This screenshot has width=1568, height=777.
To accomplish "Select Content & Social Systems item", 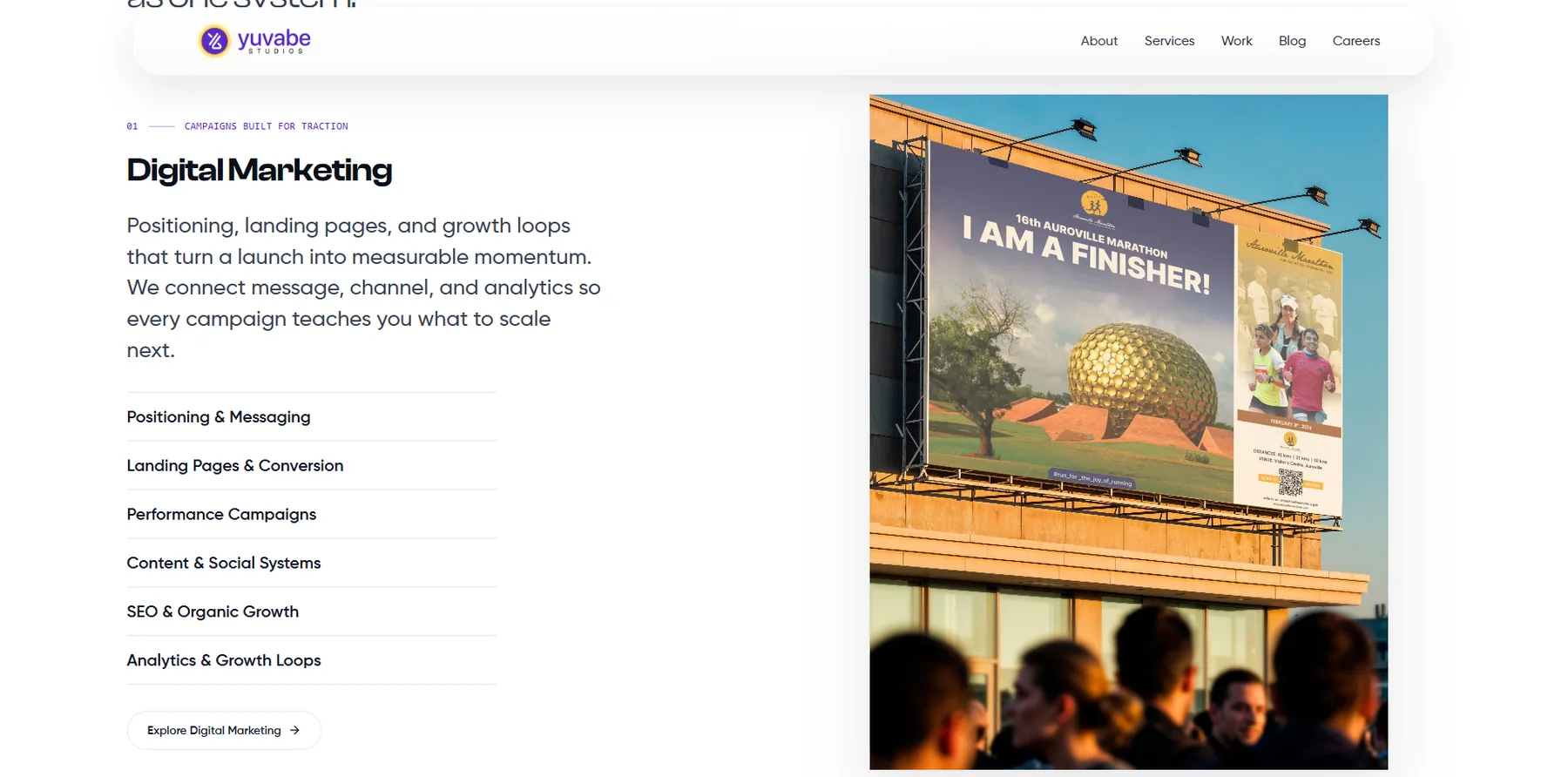I will pos(312,563).
